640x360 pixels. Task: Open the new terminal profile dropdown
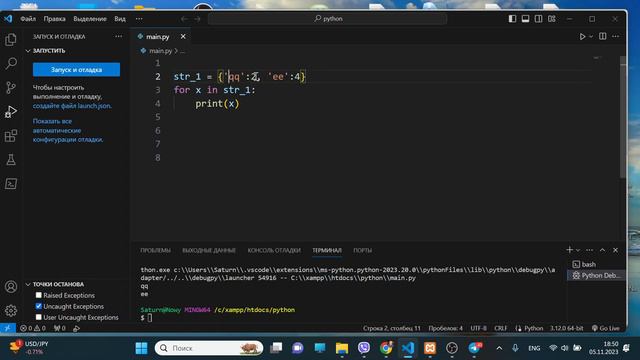[578, 250]
